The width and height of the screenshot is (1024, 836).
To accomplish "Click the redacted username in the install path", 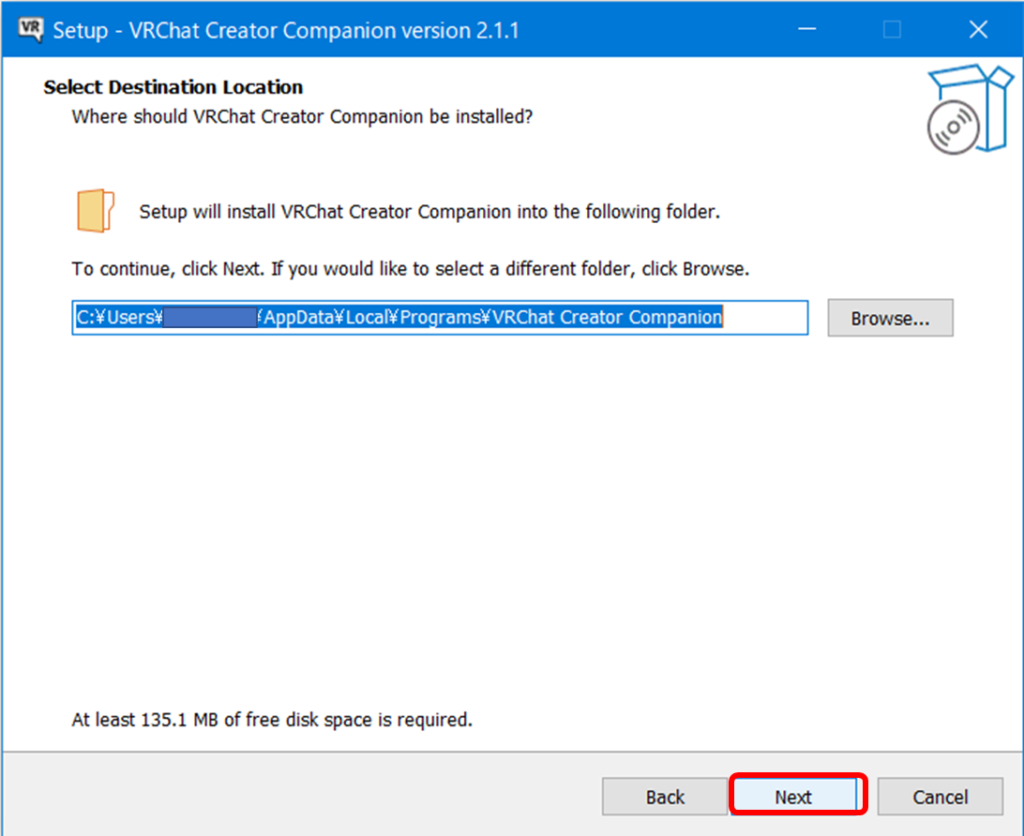I will [x=209, y=318].
